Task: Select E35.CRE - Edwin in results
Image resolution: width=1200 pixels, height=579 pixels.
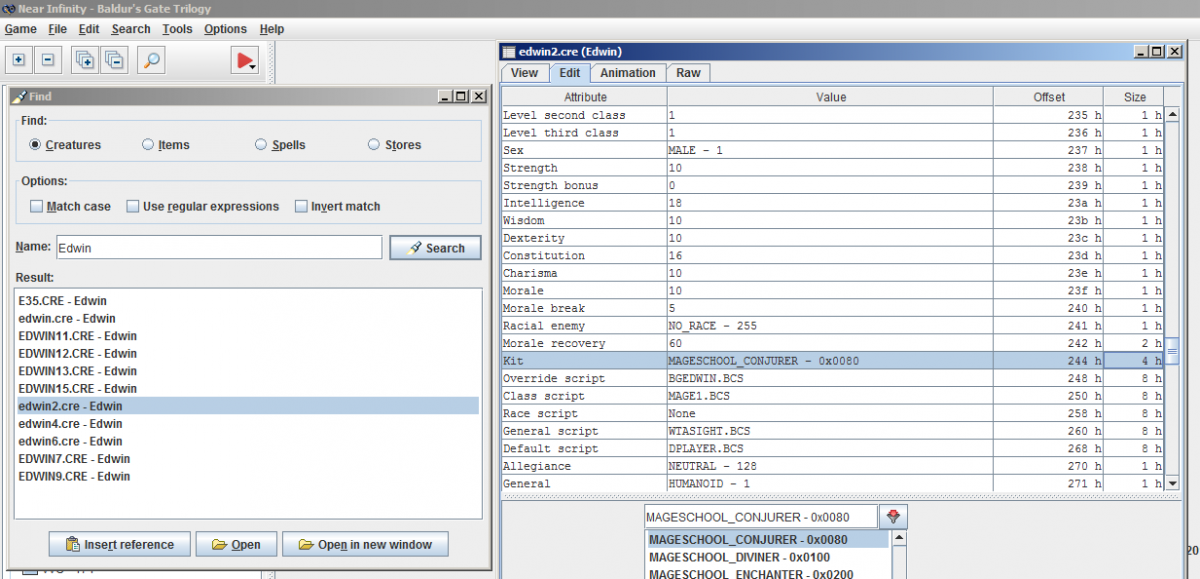Action: (248, 301)
